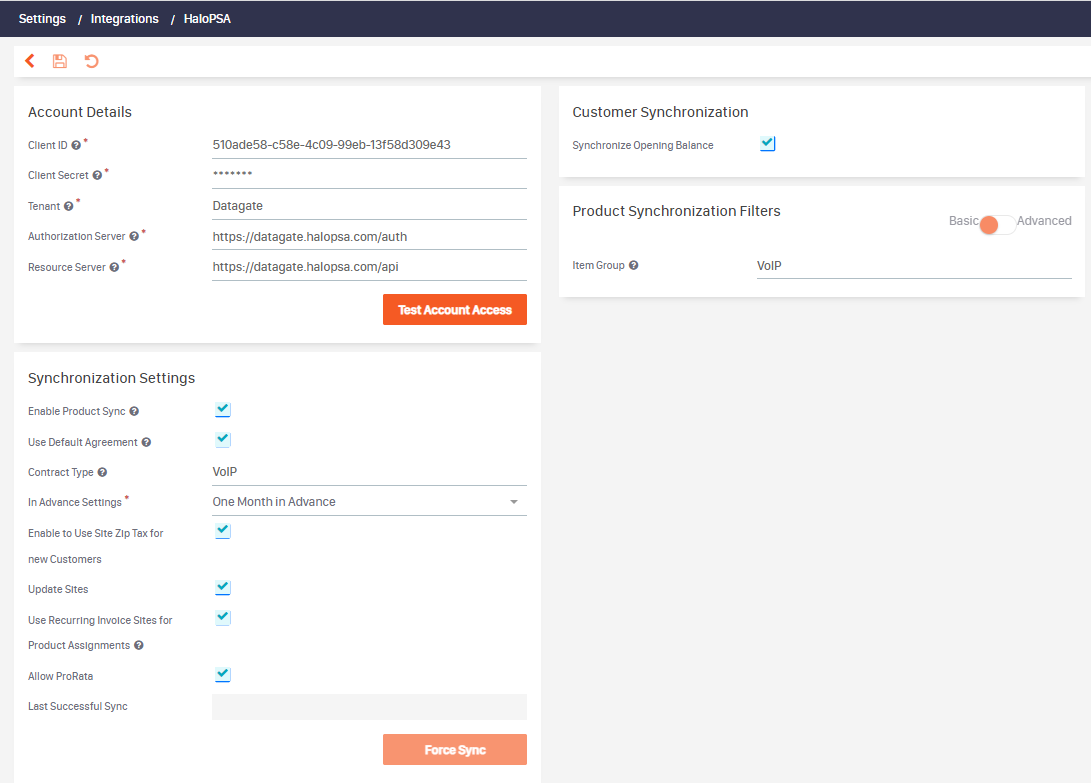Viewport: 1091px width, 783px height.
Task: Edit the Client ID field
Action: [x=369, y=145]
